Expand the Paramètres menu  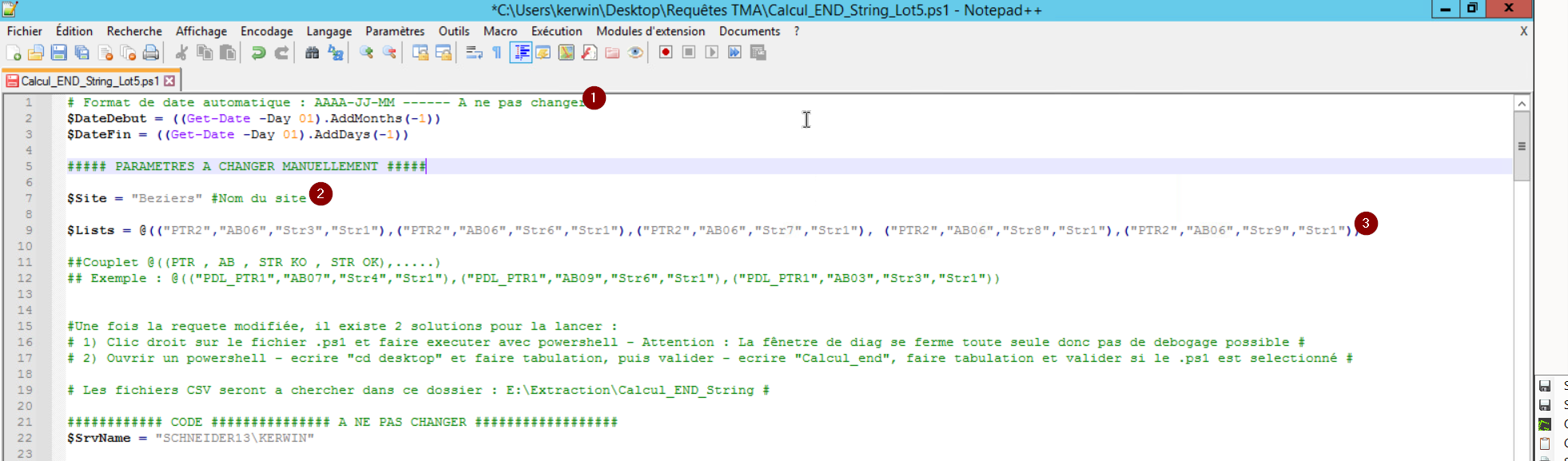[x=395, y=31]
